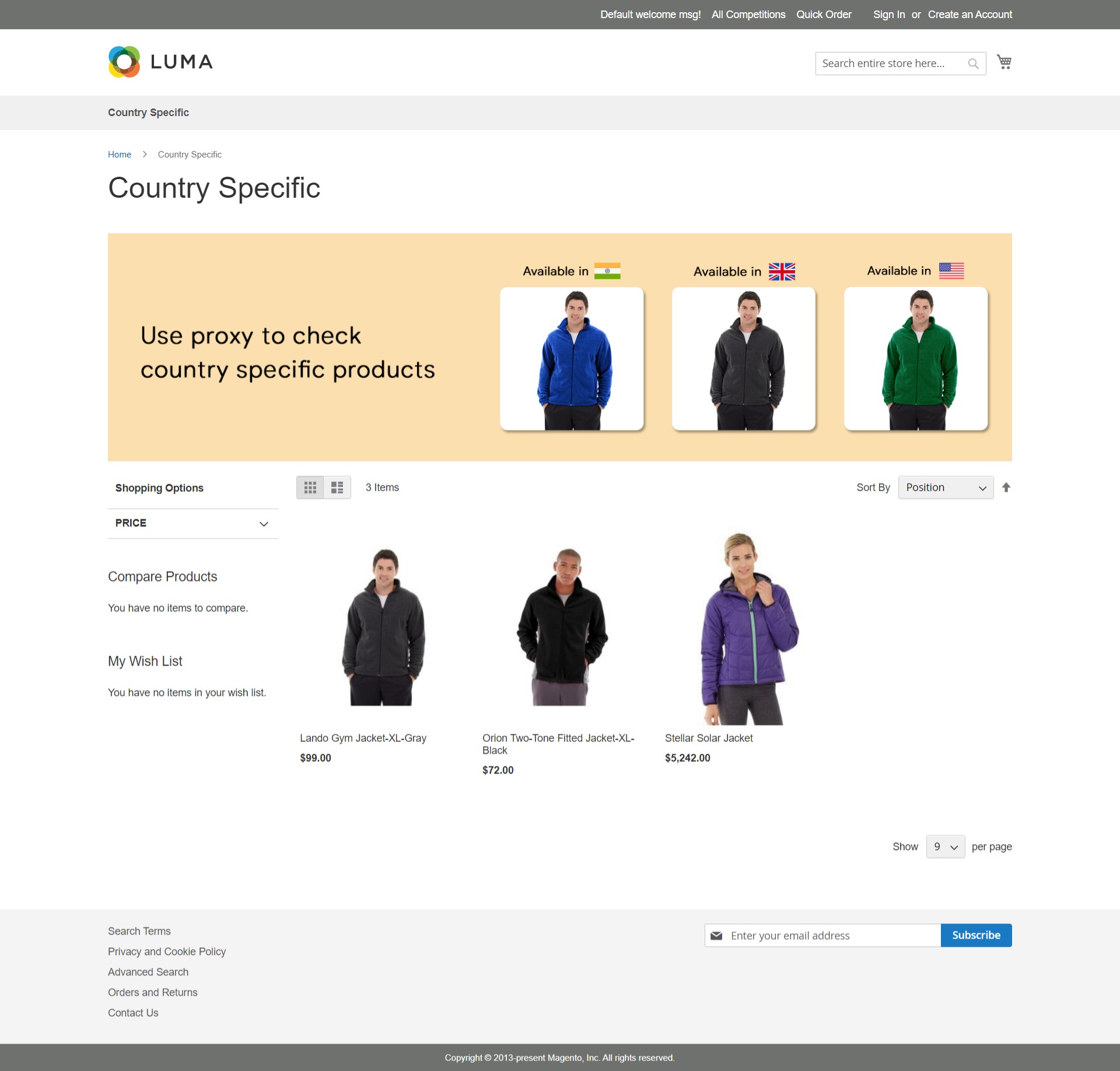Click the Subscribe button
This screenshot has width=1120, height=1071.
[x=975, y=935]
